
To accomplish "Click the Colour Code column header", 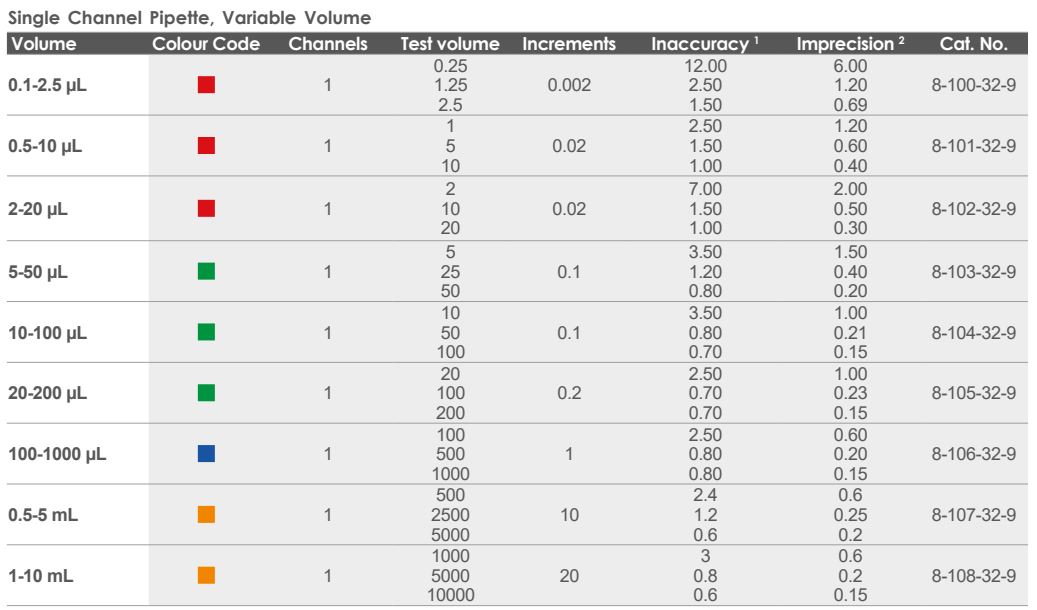I will pyautogui.click(x=206, y=44).
